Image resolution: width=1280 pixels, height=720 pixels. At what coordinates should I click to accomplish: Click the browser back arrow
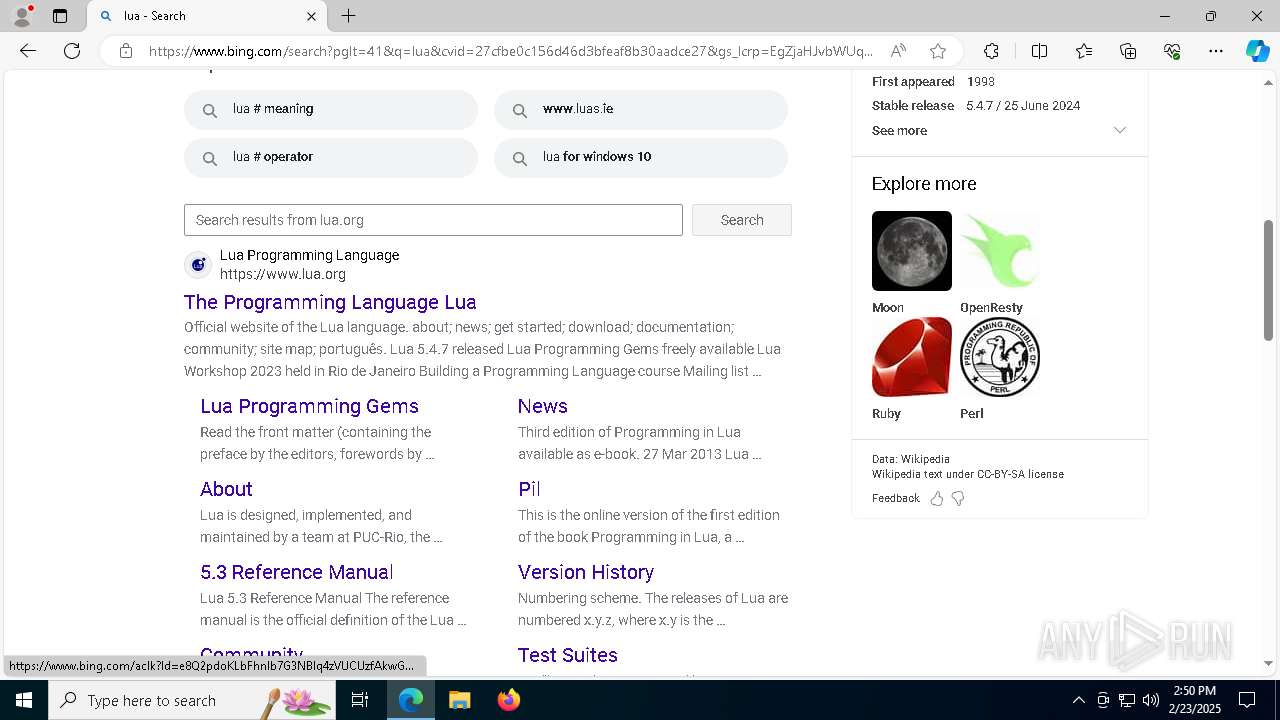28,51
